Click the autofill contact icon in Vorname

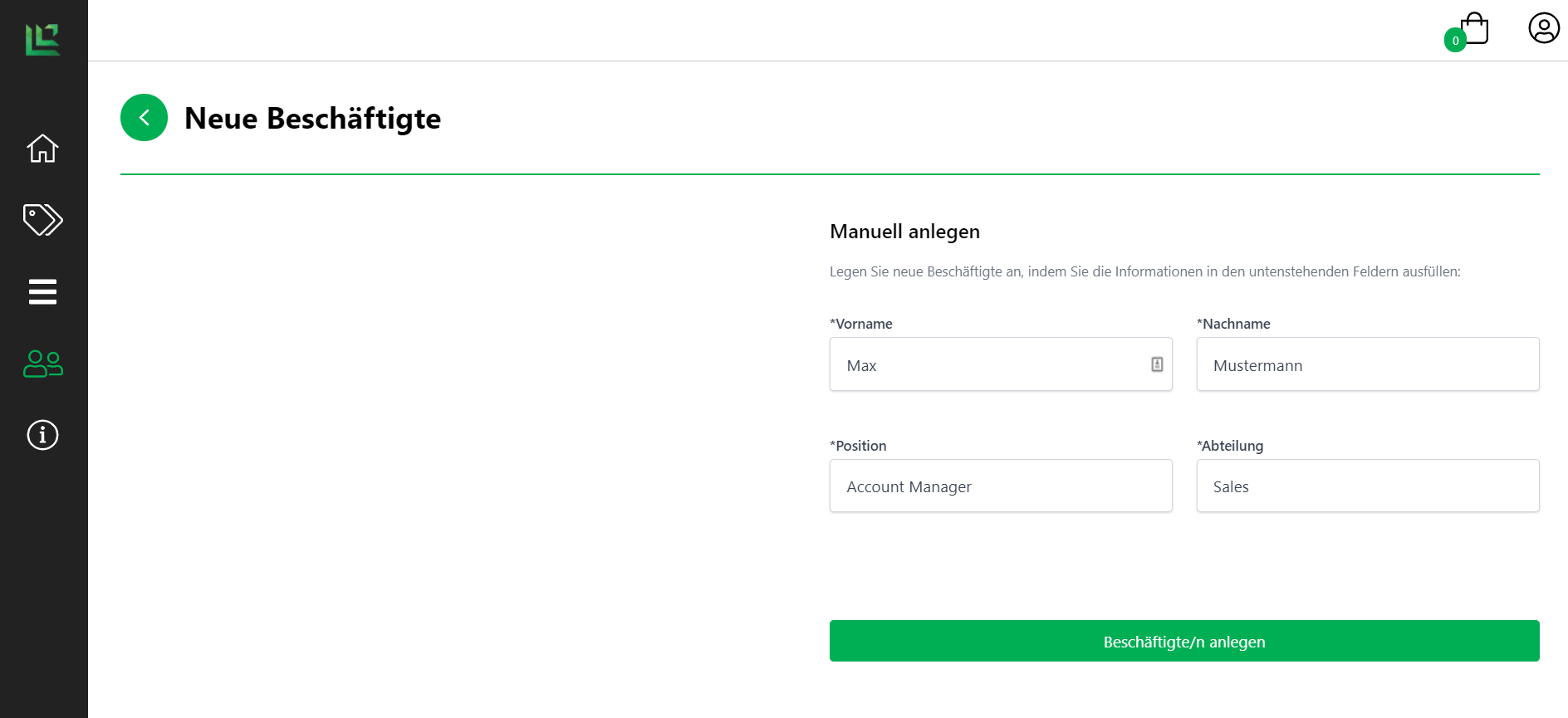(1157, 364)
